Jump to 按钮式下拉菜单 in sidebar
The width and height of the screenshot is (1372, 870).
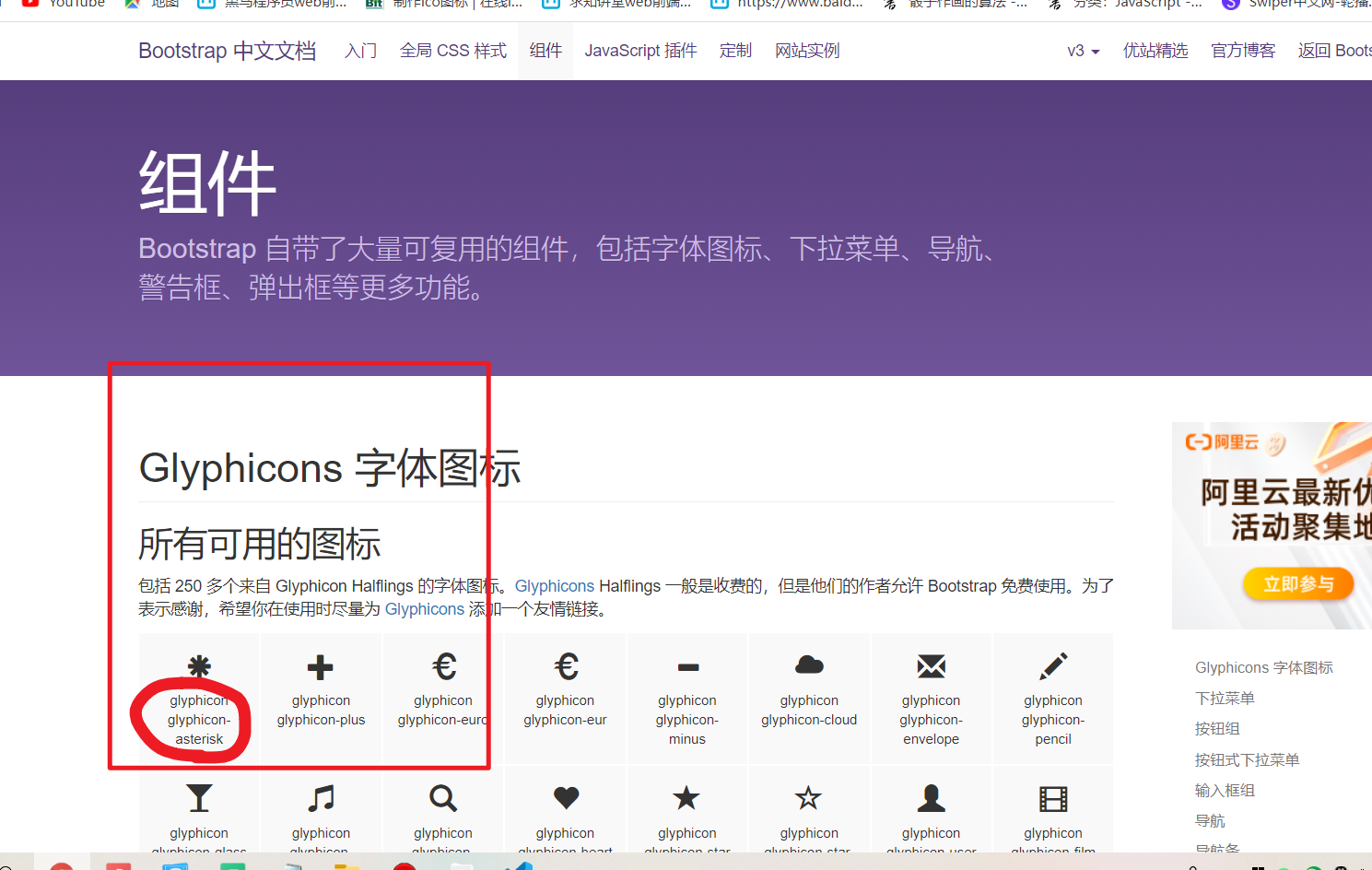[1247, 760]
